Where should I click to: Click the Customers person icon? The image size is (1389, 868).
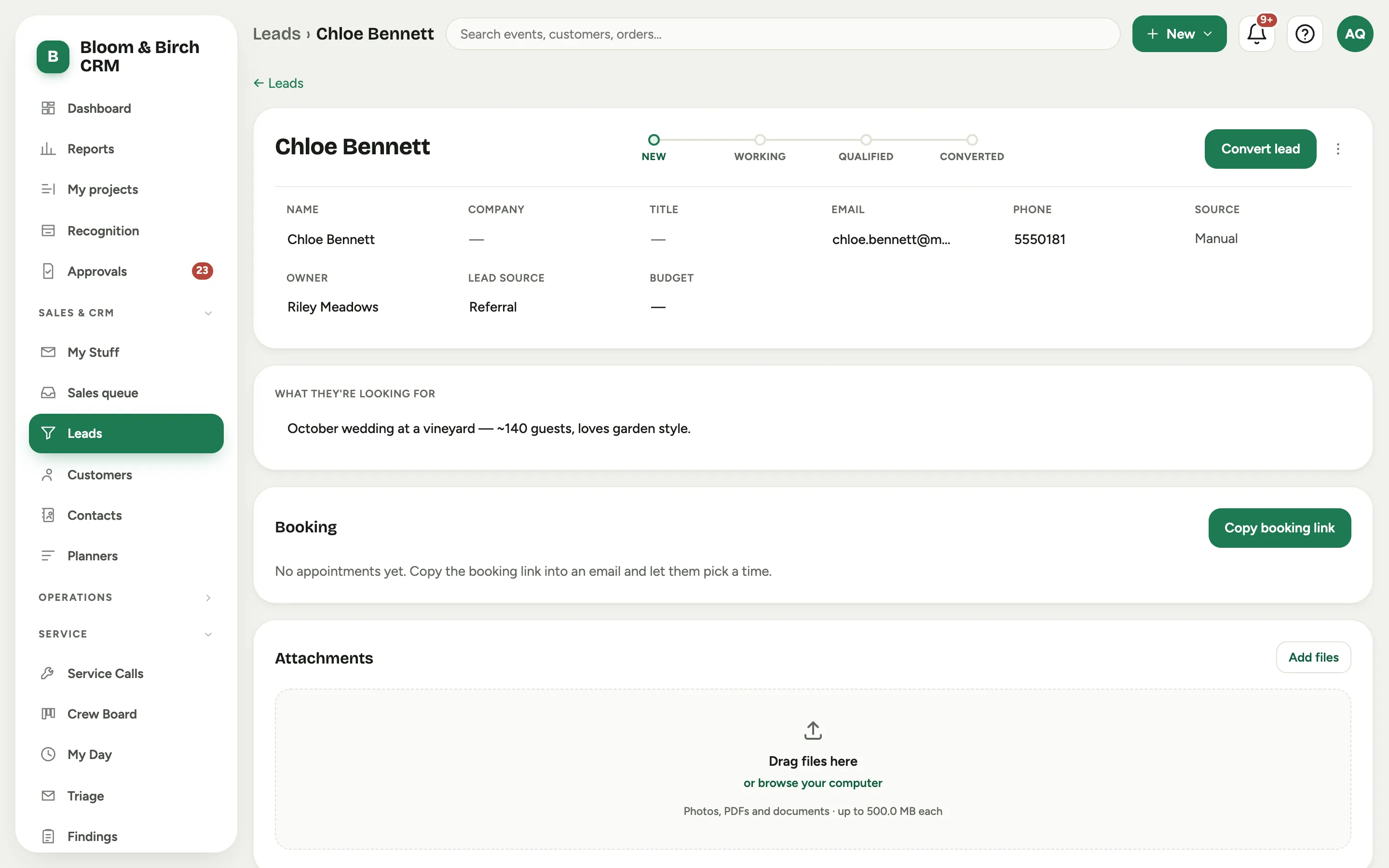(48, 475)
